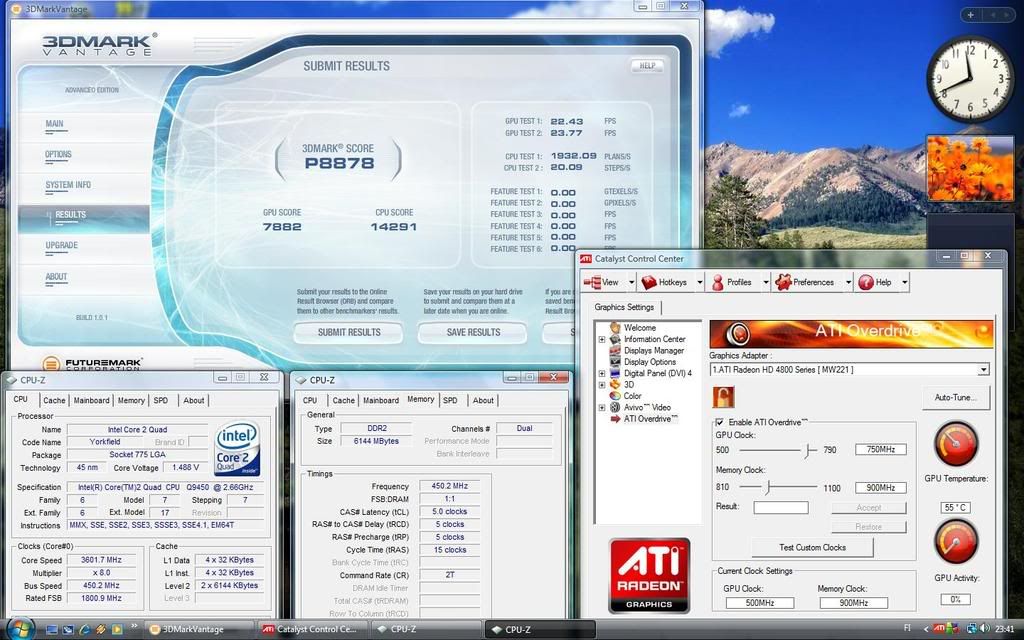Expand the Avivo Video tree node

click(x=602, y=408)
